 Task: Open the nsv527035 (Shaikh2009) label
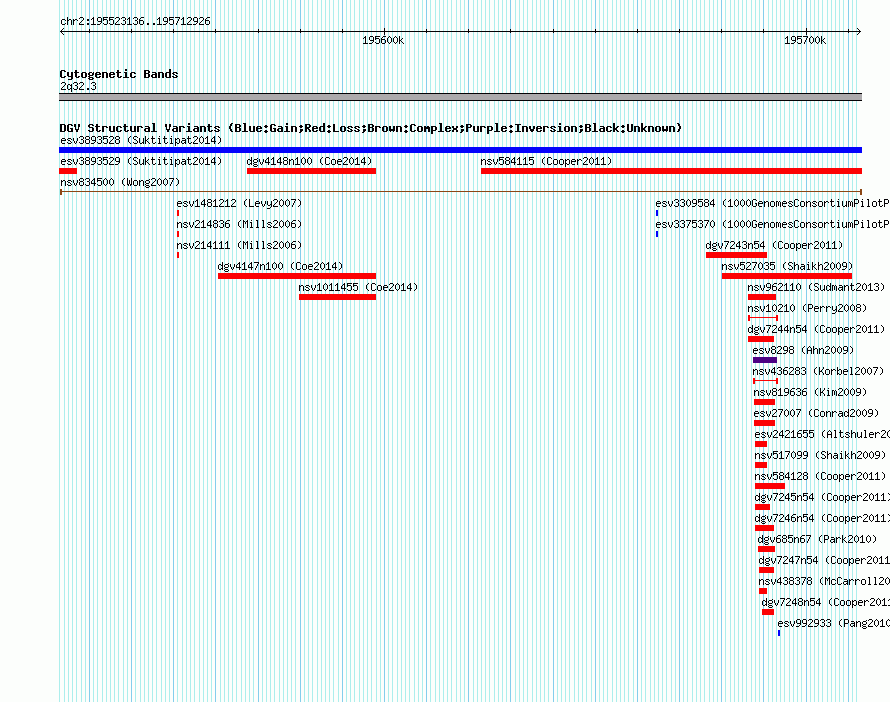pyautogui.click(x=787, y=266)
